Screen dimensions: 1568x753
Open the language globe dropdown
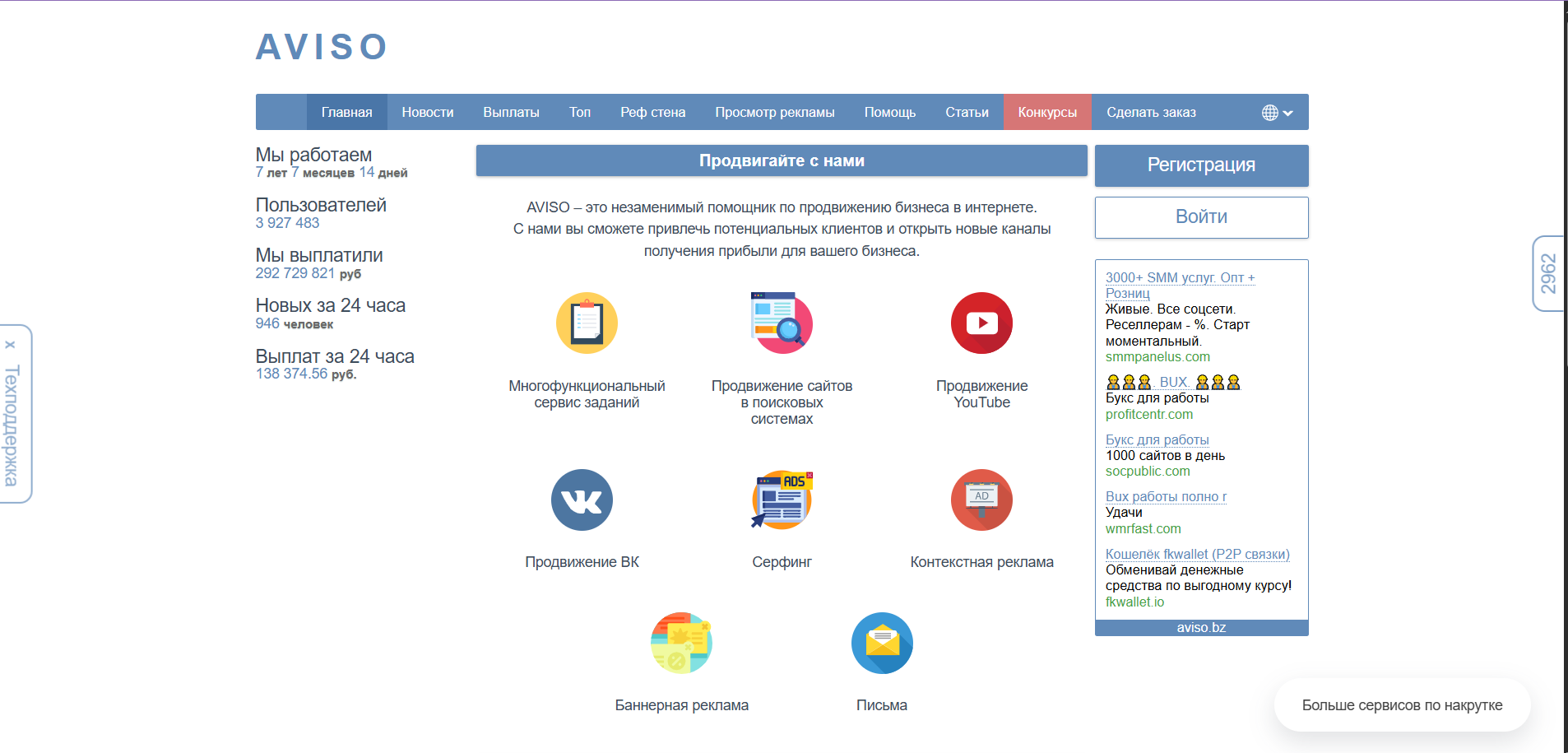1277,113
